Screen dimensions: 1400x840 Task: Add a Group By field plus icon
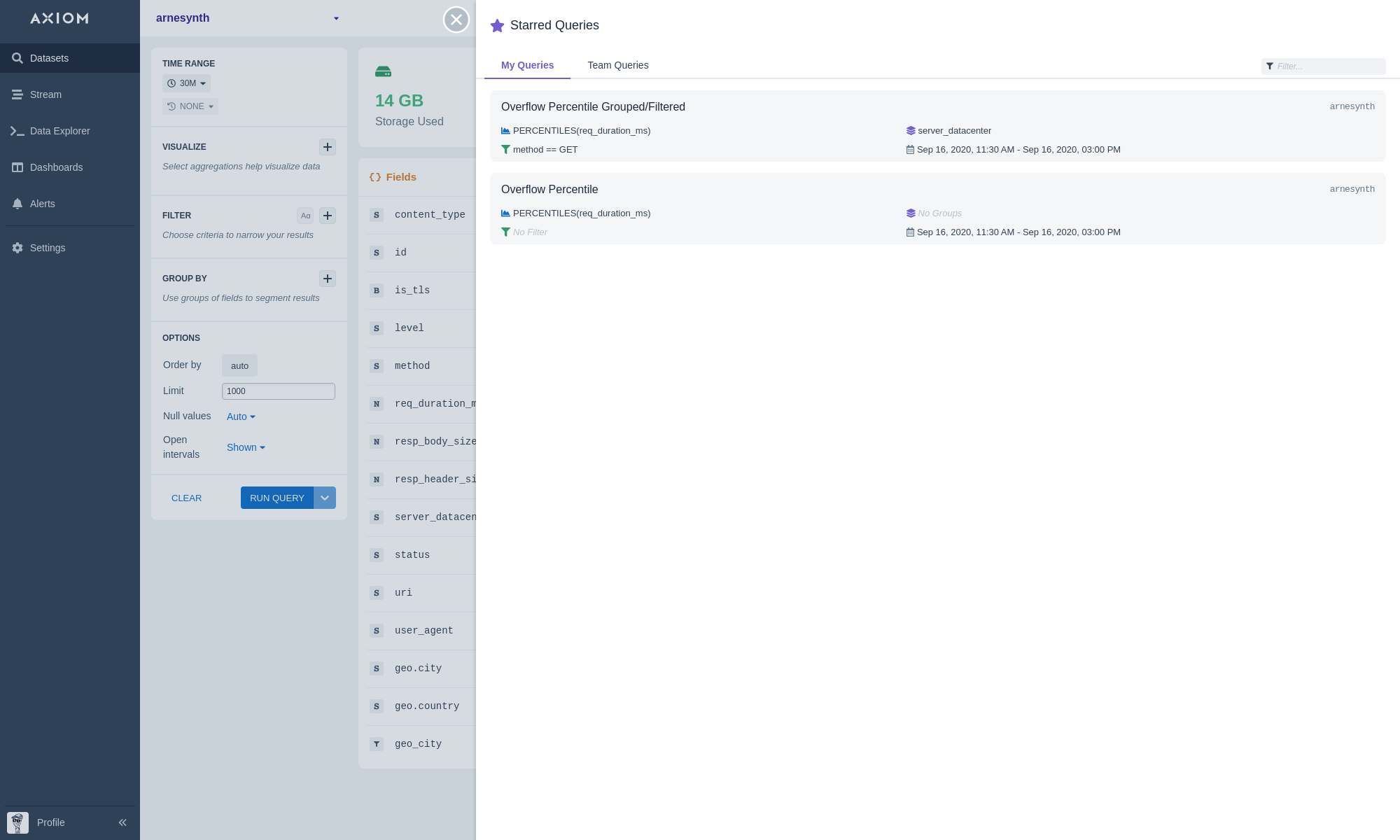pos(327,279)
